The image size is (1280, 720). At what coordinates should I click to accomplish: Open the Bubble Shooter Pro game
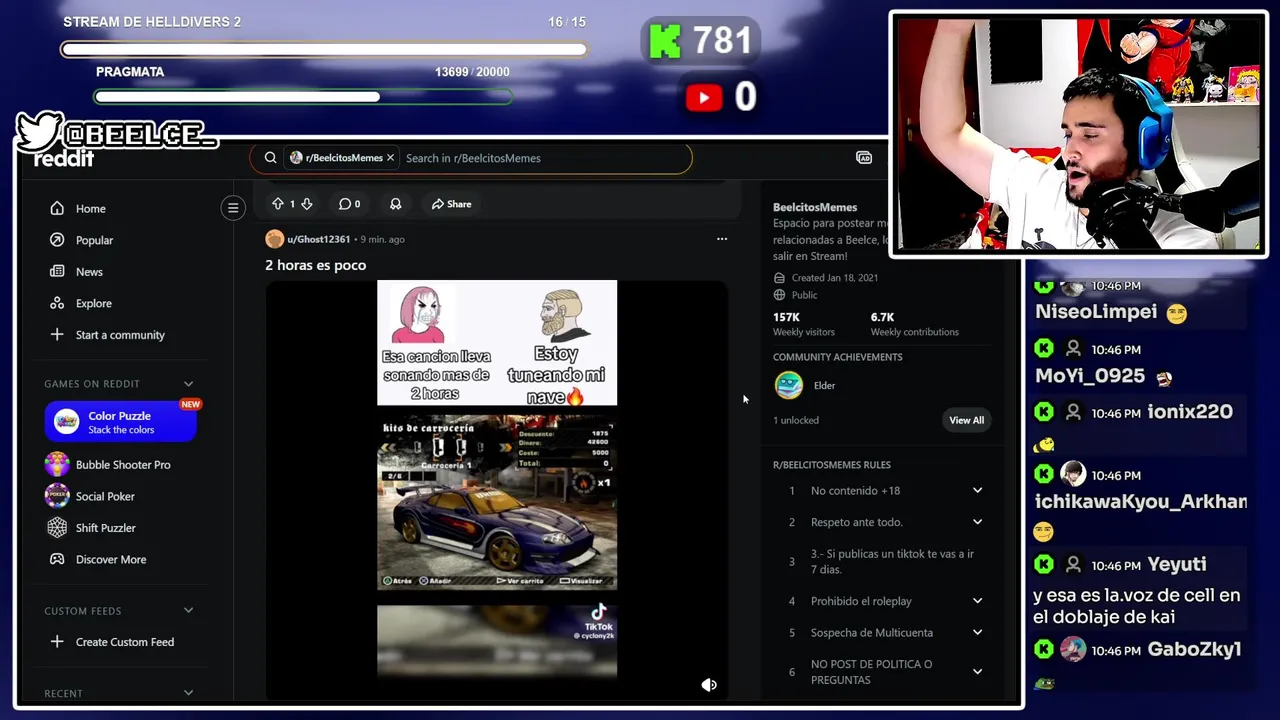[x=121, y=465]
